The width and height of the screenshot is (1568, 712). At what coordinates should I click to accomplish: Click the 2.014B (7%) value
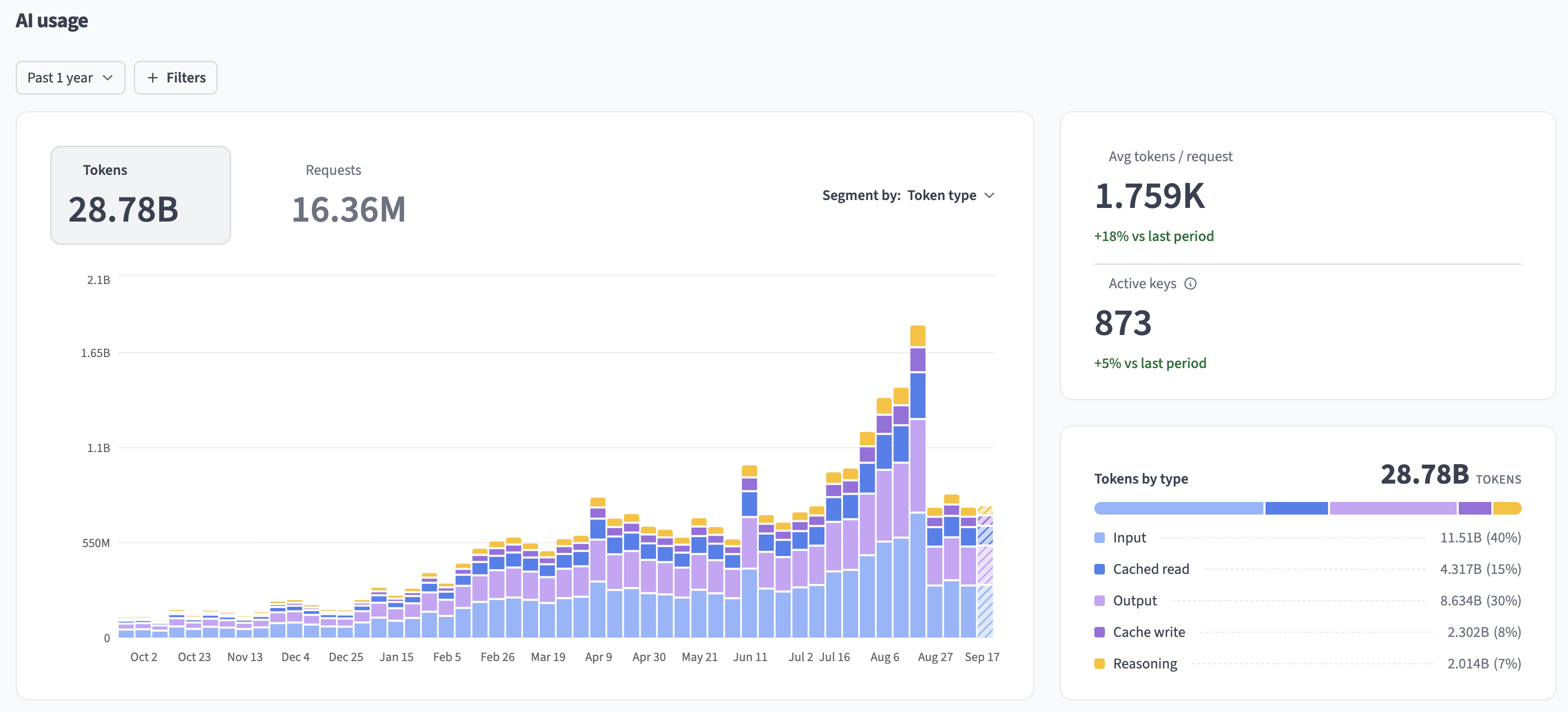(1484, 664)
